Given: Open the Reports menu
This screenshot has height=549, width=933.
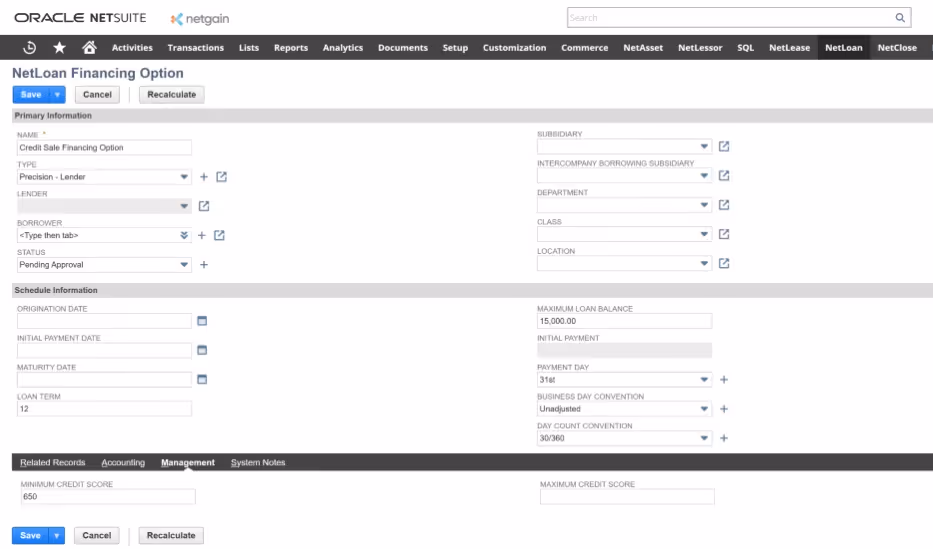Looking at the screenshot, I should [291, 48].
